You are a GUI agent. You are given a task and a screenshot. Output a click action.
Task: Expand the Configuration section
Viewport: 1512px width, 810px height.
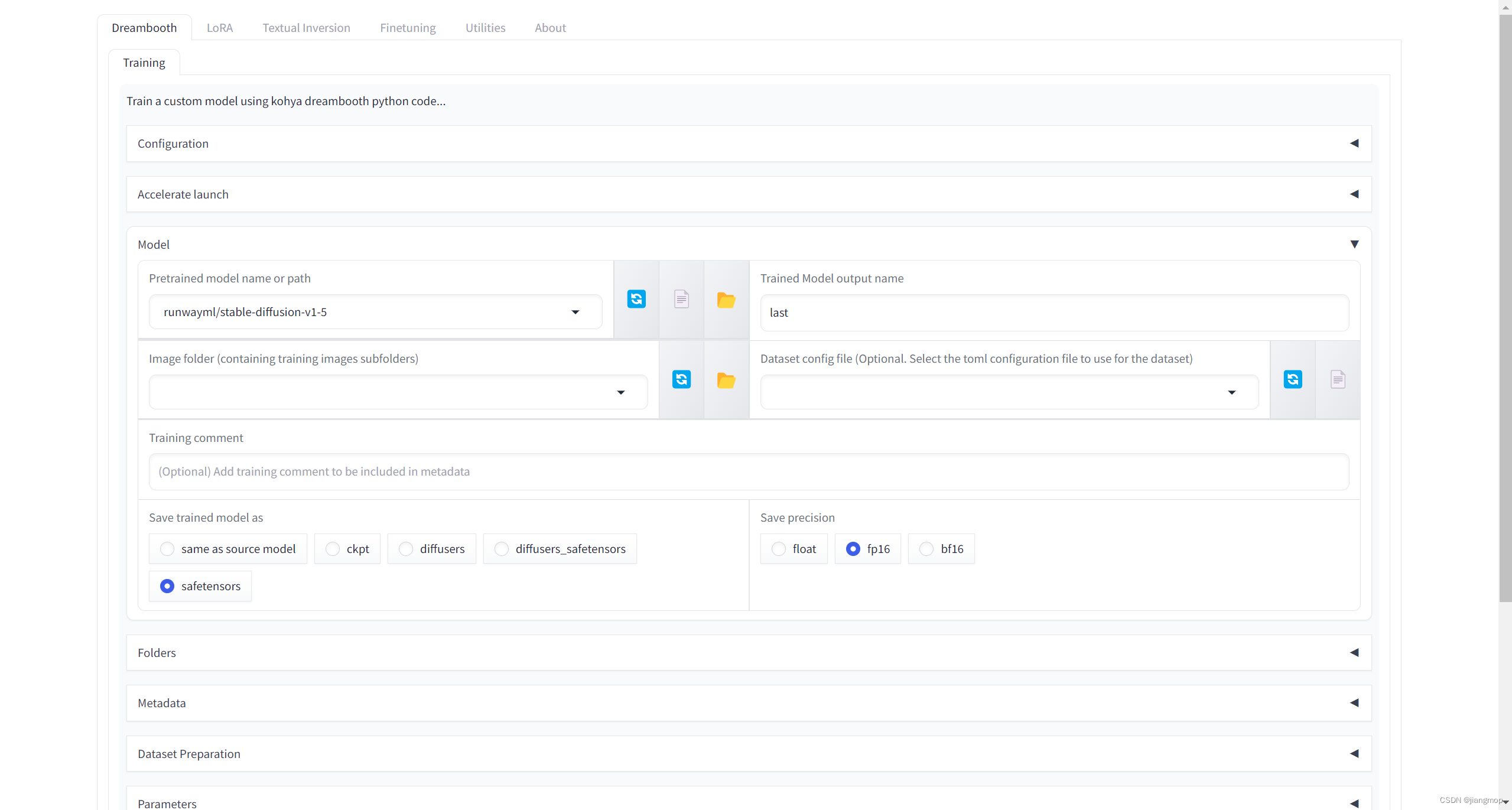click(1354, 144)
